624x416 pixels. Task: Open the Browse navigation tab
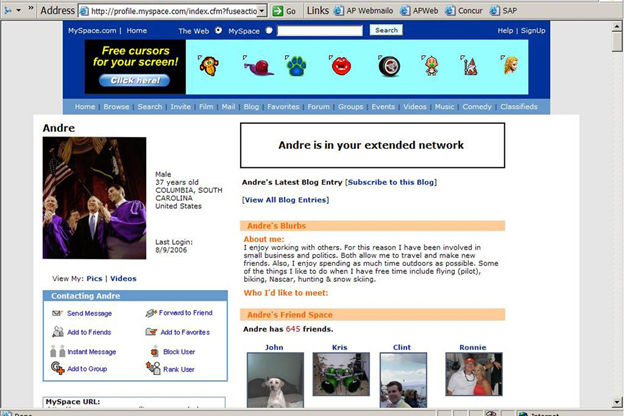116,107
